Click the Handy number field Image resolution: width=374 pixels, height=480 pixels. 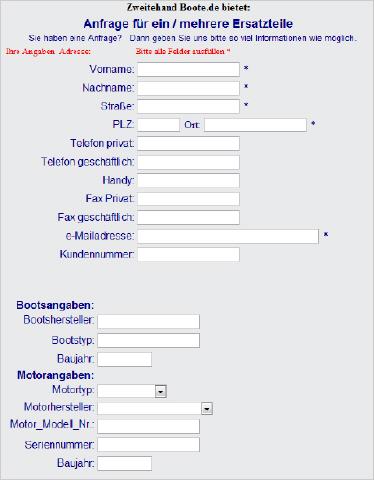click(x=188, y=181)
